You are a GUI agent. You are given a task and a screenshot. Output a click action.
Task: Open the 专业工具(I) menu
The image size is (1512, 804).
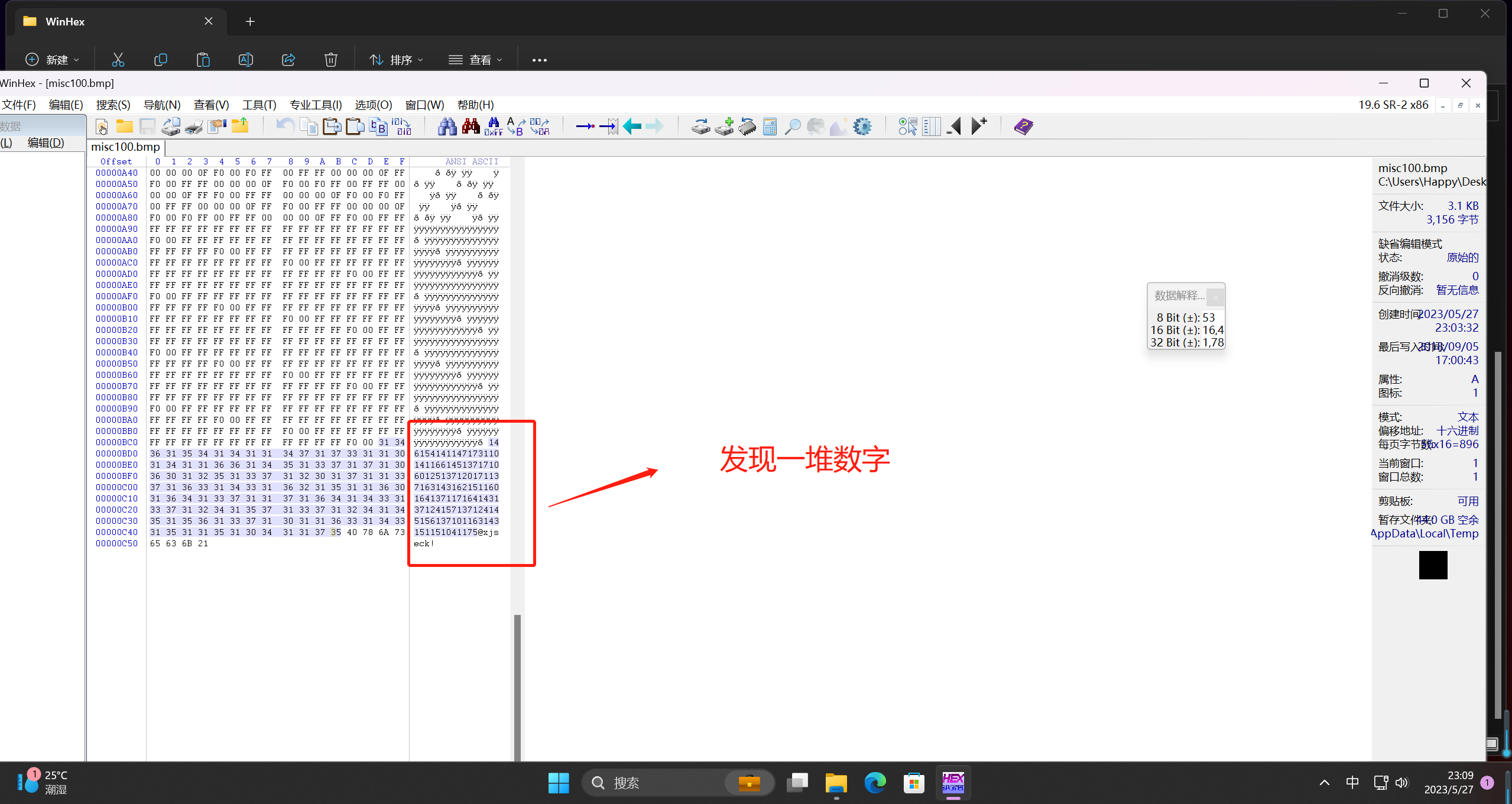point(316,105)
